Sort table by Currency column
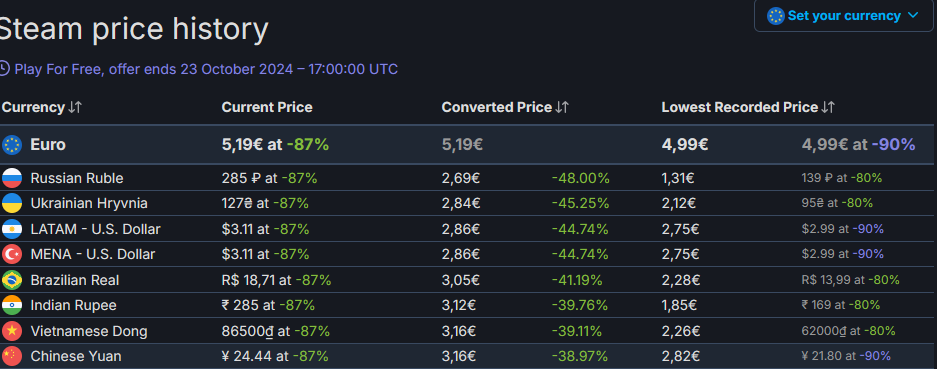 [42, 108]
